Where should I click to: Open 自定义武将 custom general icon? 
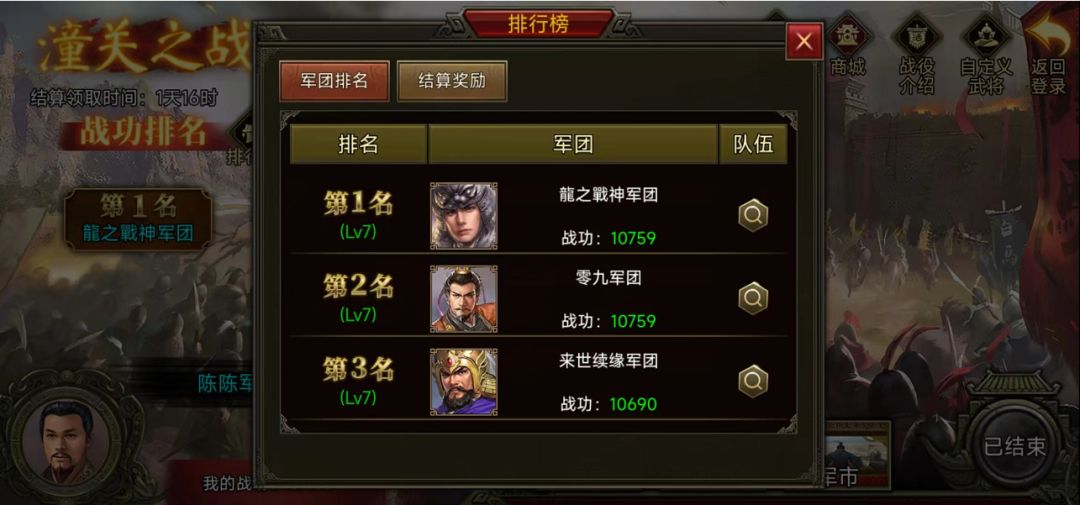[986, 54]
